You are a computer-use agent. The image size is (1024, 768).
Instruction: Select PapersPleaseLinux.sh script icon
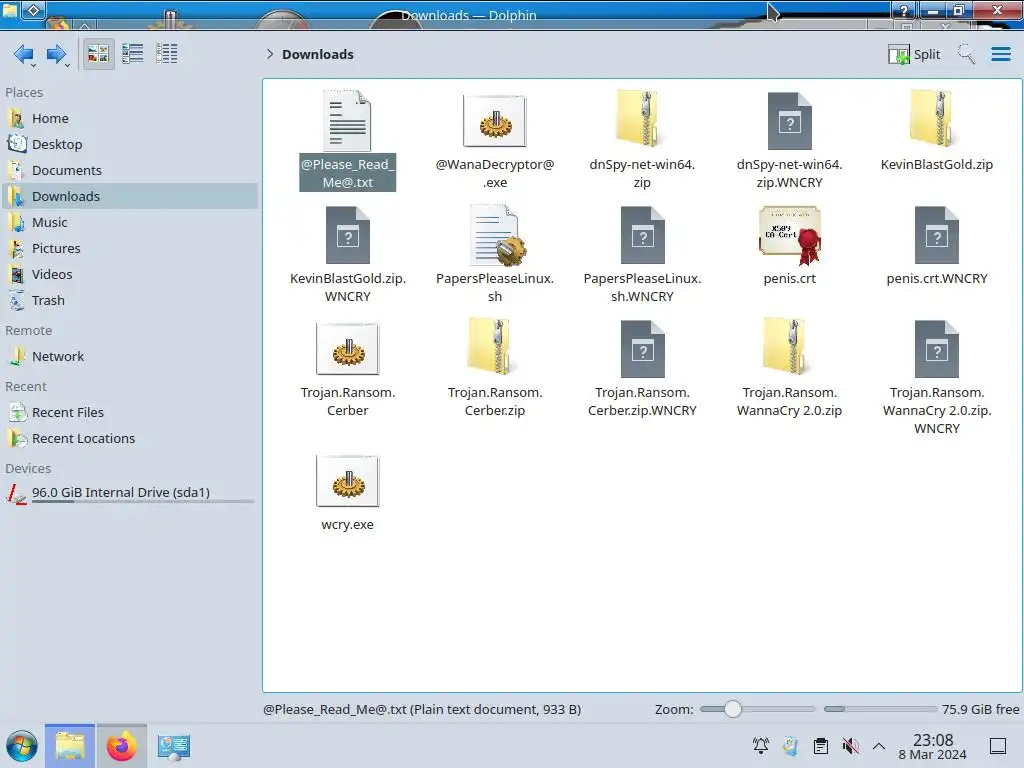[496, 235]
